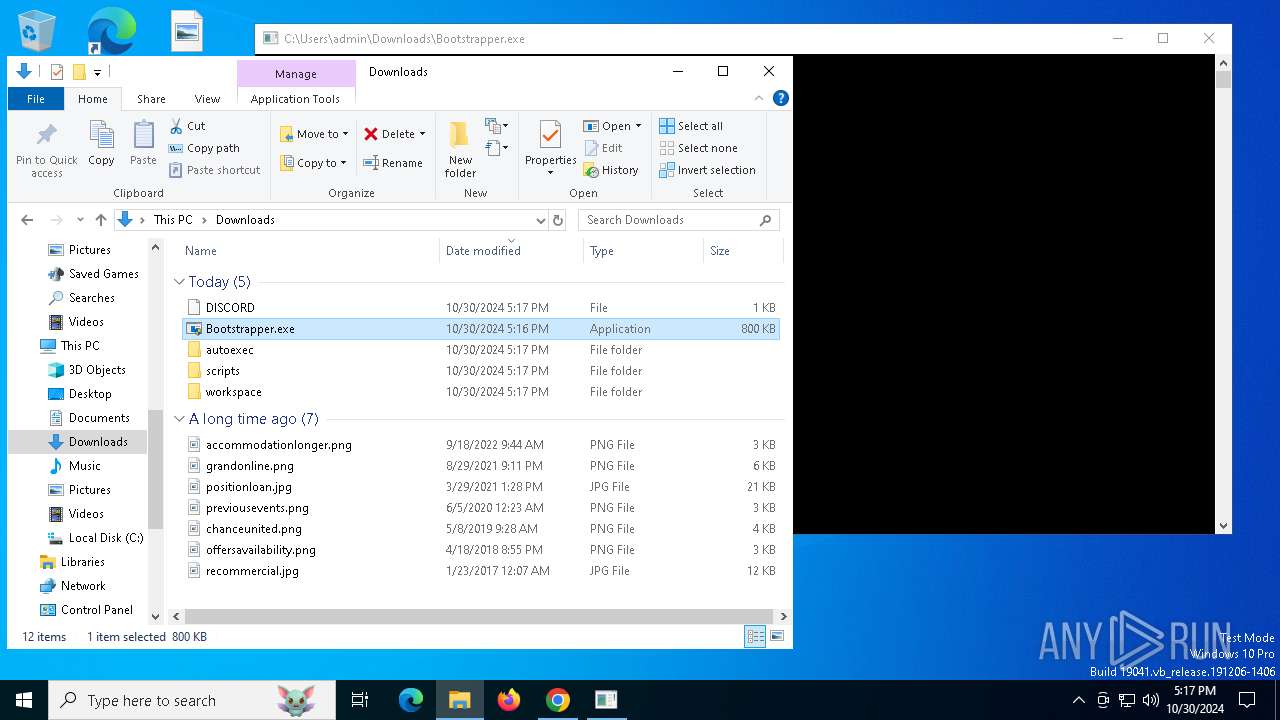Expand the Delete dropdown arrow
Screen dimensions: 1280x720
click(422, 134)
